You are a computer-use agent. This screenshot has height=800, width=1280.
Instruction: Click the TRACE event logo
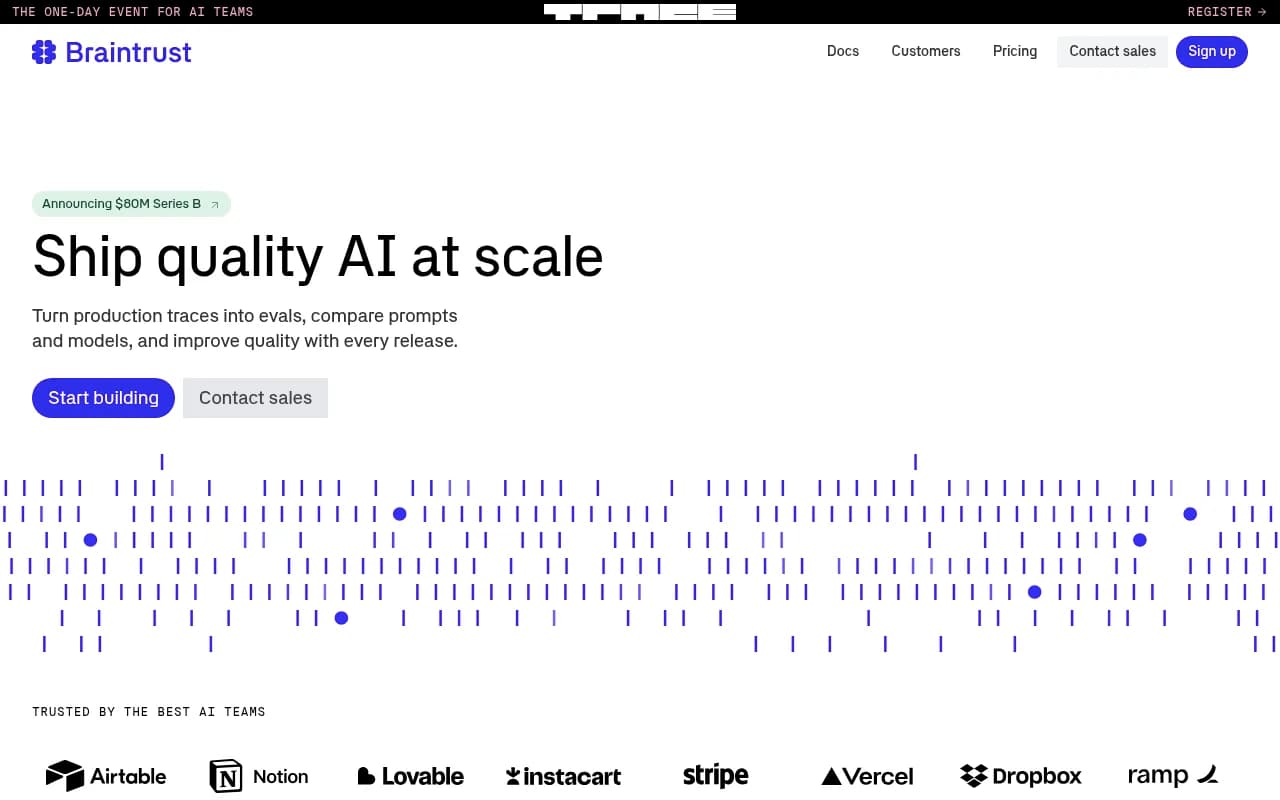(x=639, y=11)
